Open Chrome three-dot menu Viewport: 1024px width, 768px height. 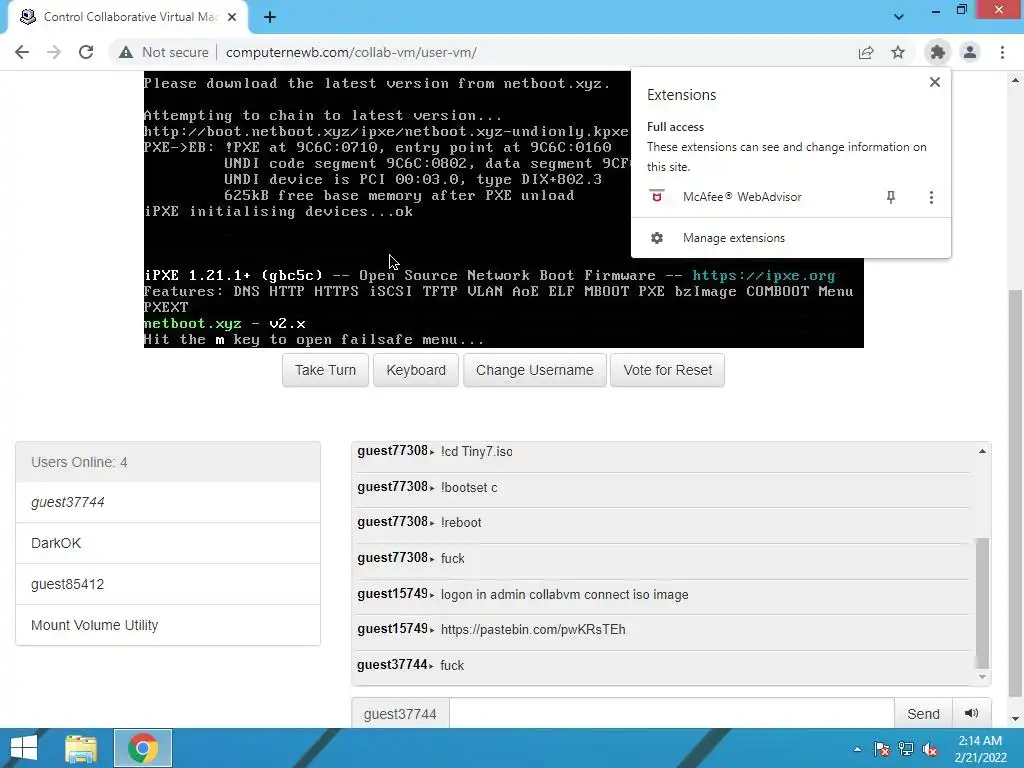[1002, 52]
